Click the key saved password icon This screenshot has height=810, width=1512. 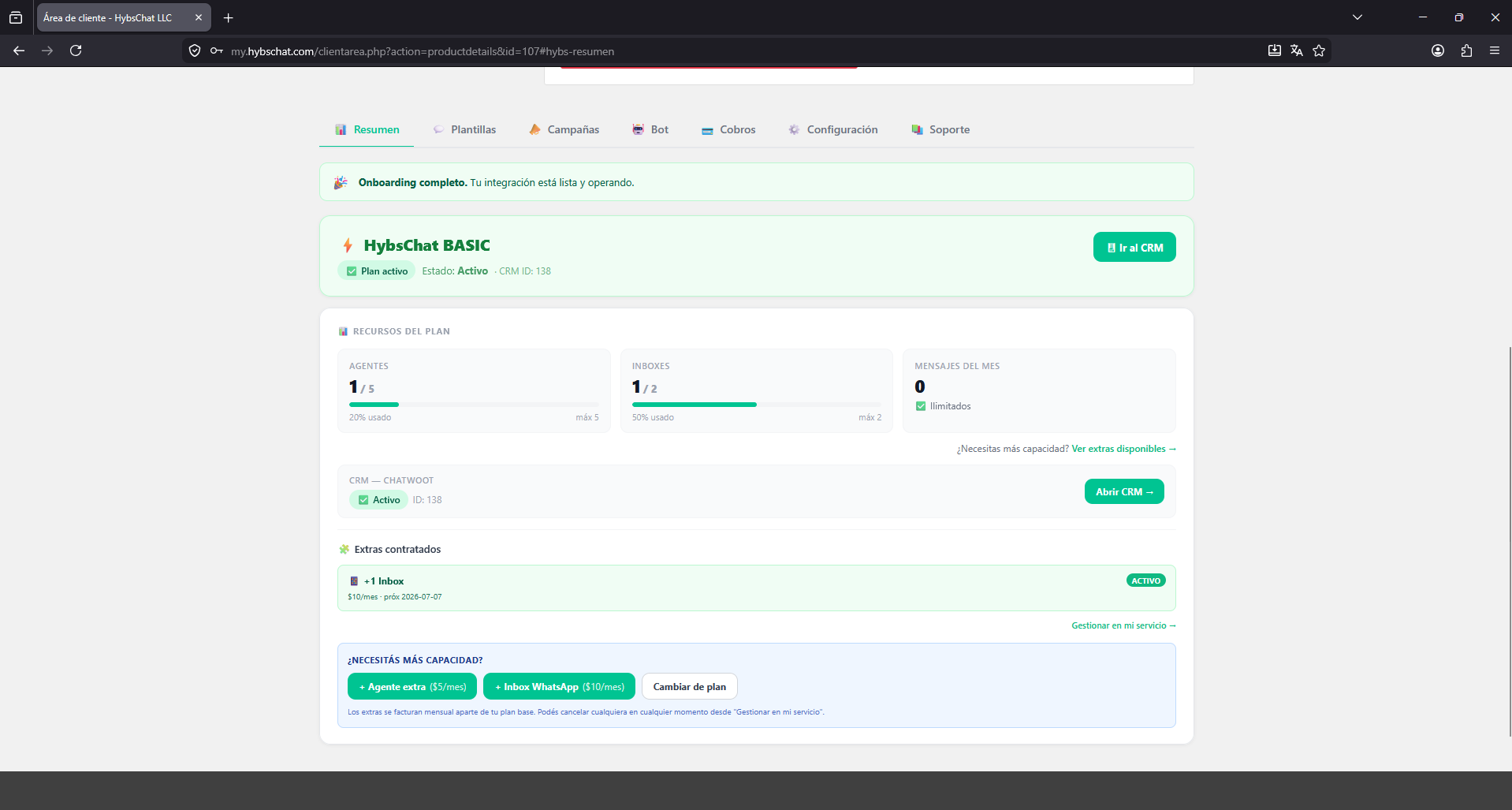tap(216, 50)
